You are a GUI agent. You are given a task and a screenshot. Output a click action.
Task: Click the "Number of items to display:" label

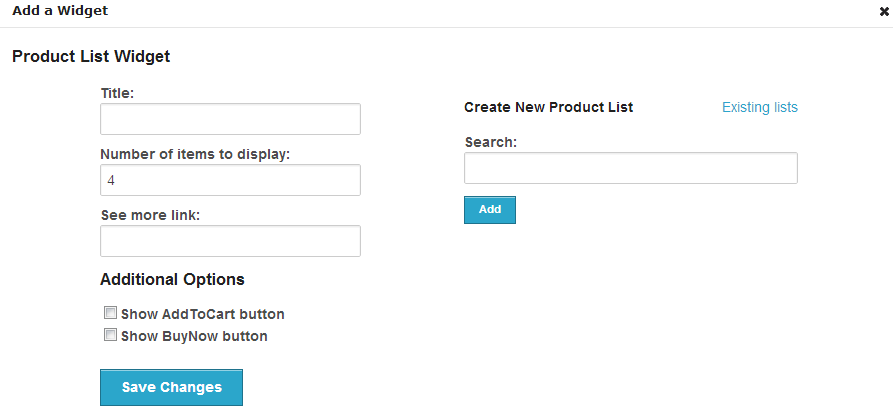195,154
